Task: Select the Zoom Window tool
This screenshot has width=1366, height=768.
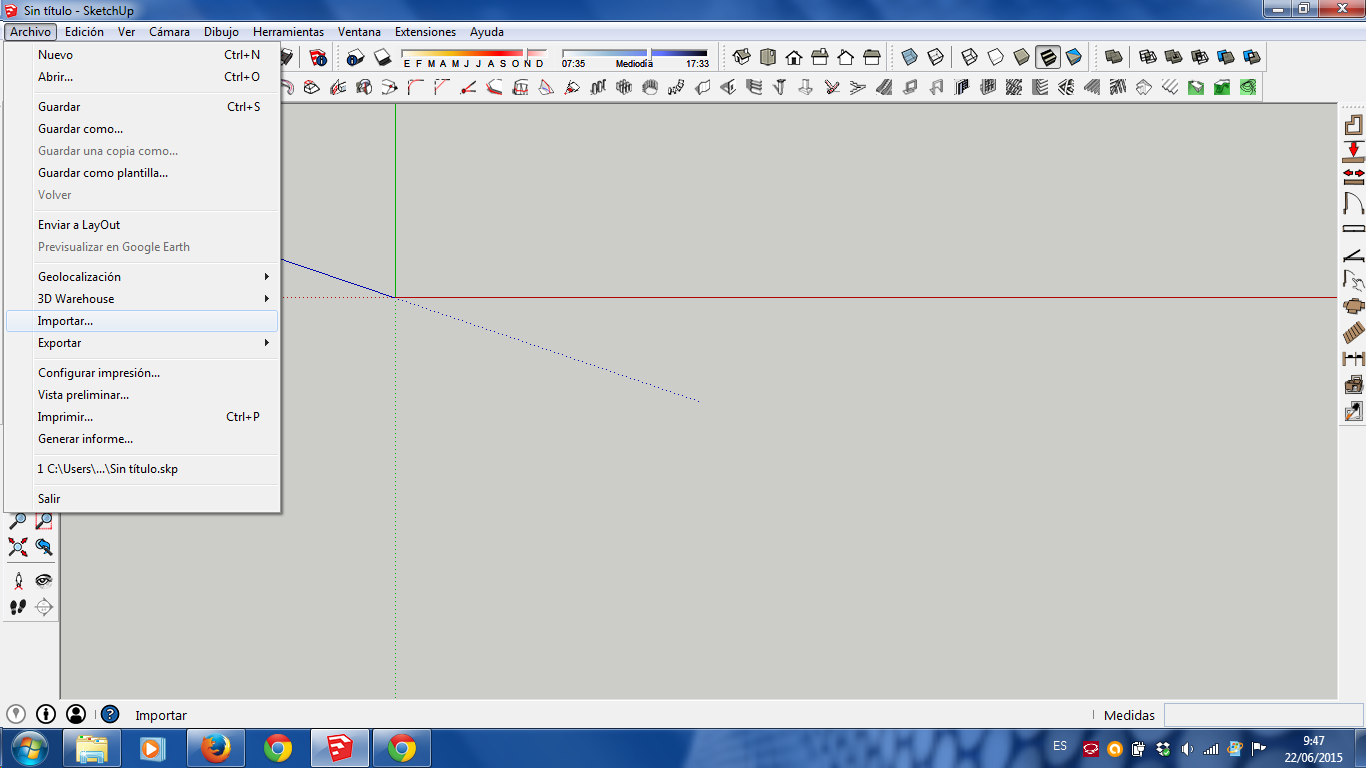Action: click(x=44, y=521)
